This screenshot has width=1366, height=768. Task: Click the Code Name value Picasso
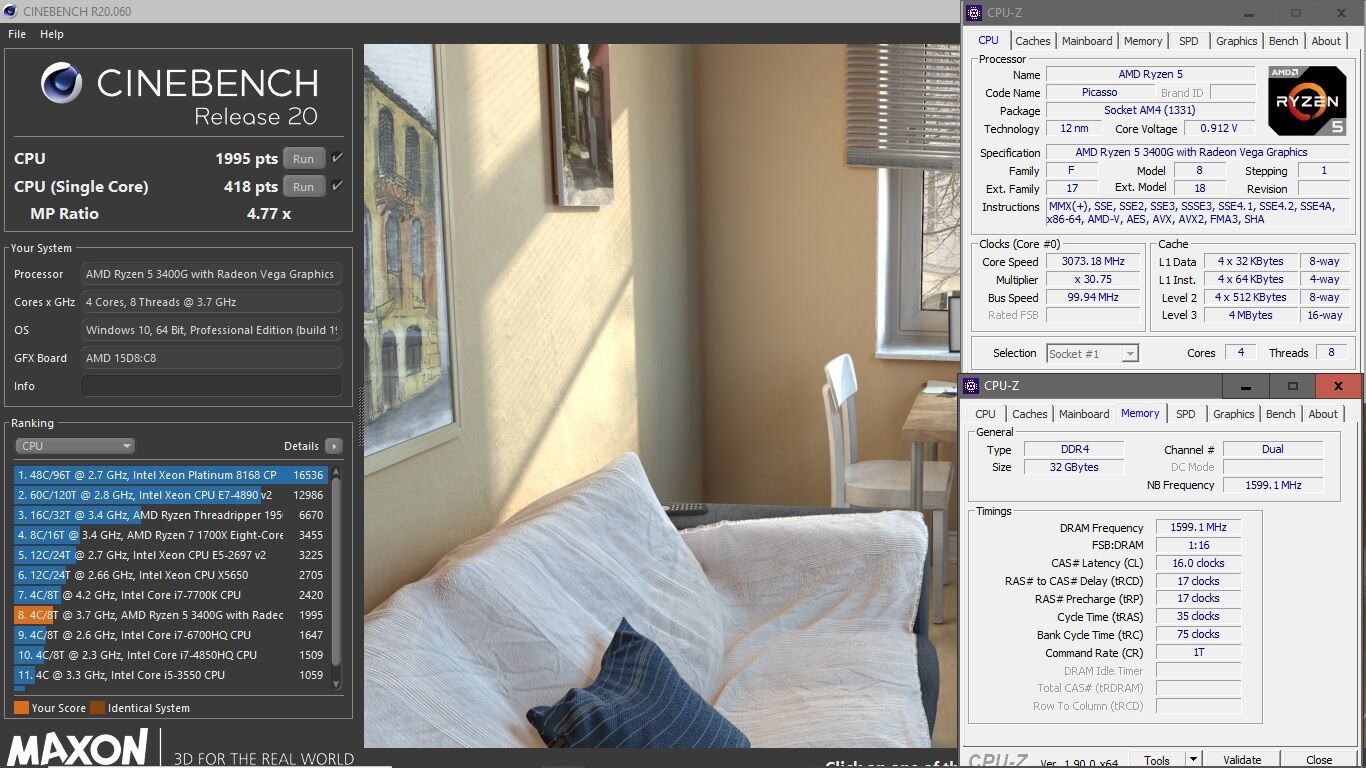coord(1099,93)
